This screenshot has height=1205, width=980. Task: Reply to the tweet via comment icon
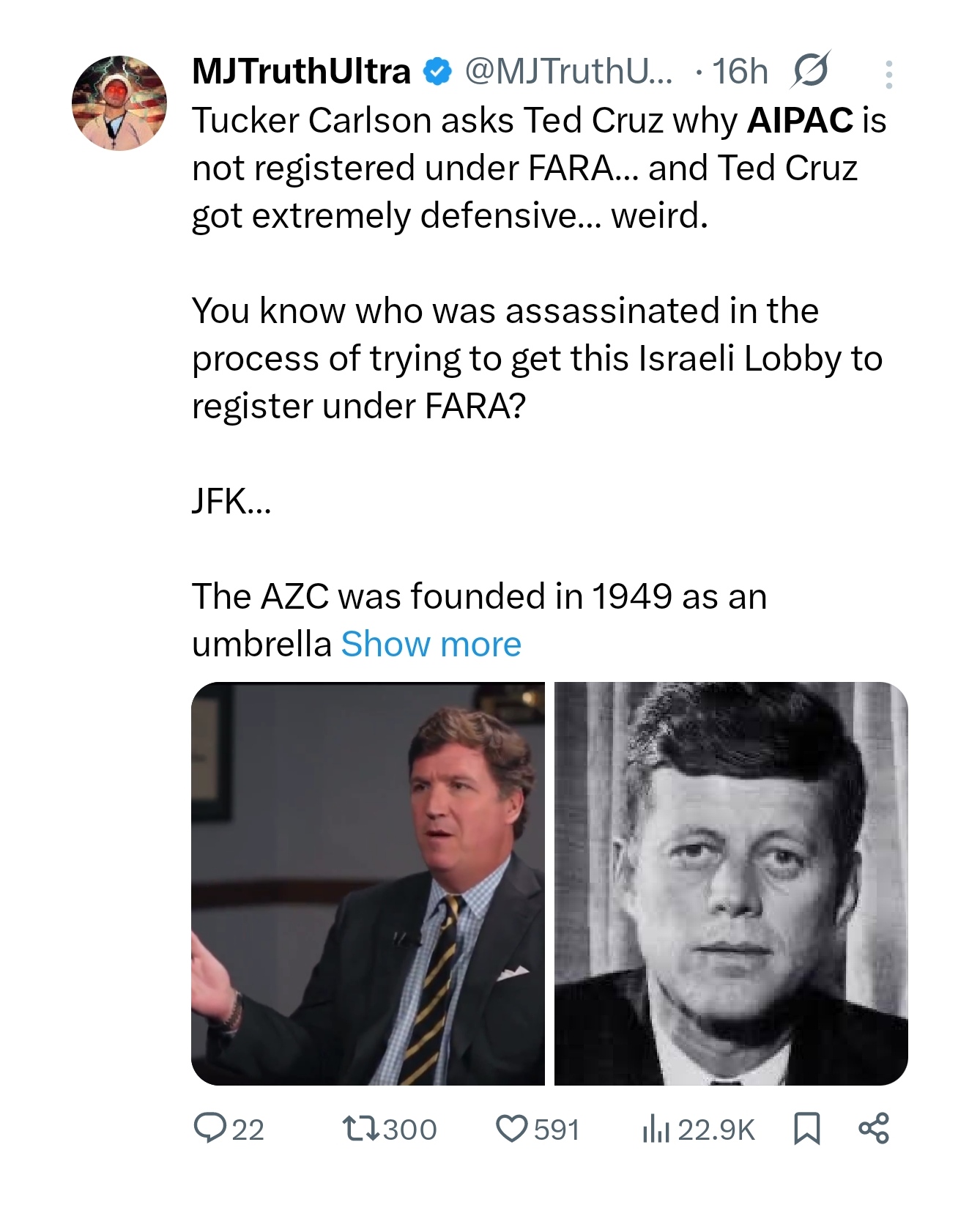point(209,1128)
